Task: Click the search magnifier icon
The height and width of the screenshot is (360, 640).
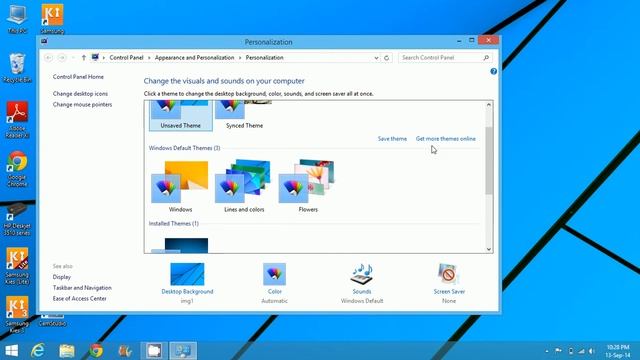Action: [486, 58]
